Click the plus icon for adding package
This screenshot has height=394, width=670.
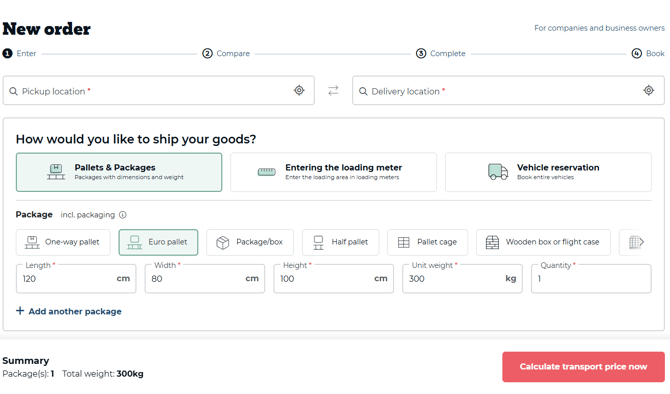click(20, 311)
